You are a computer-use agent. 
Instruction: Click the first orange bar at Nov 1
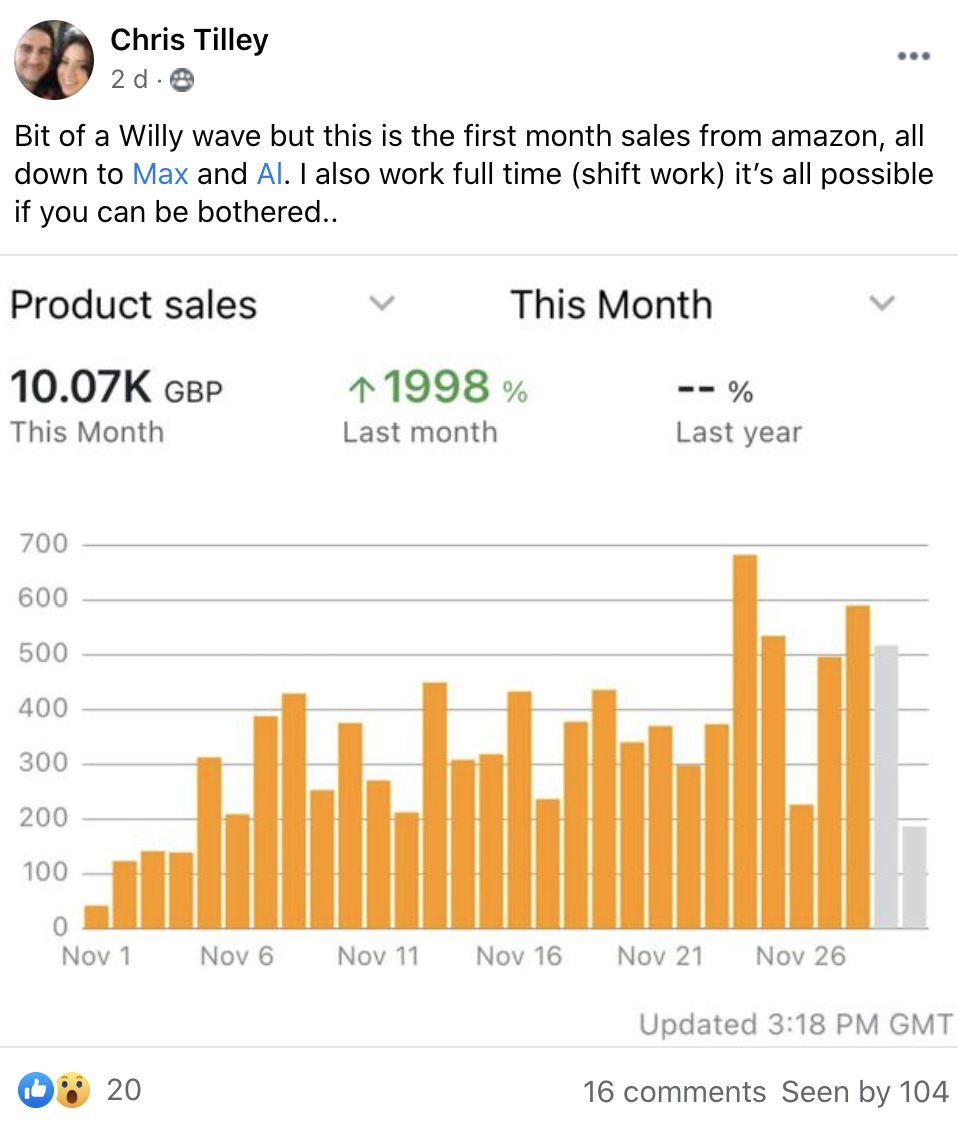(x=96, y=917)
